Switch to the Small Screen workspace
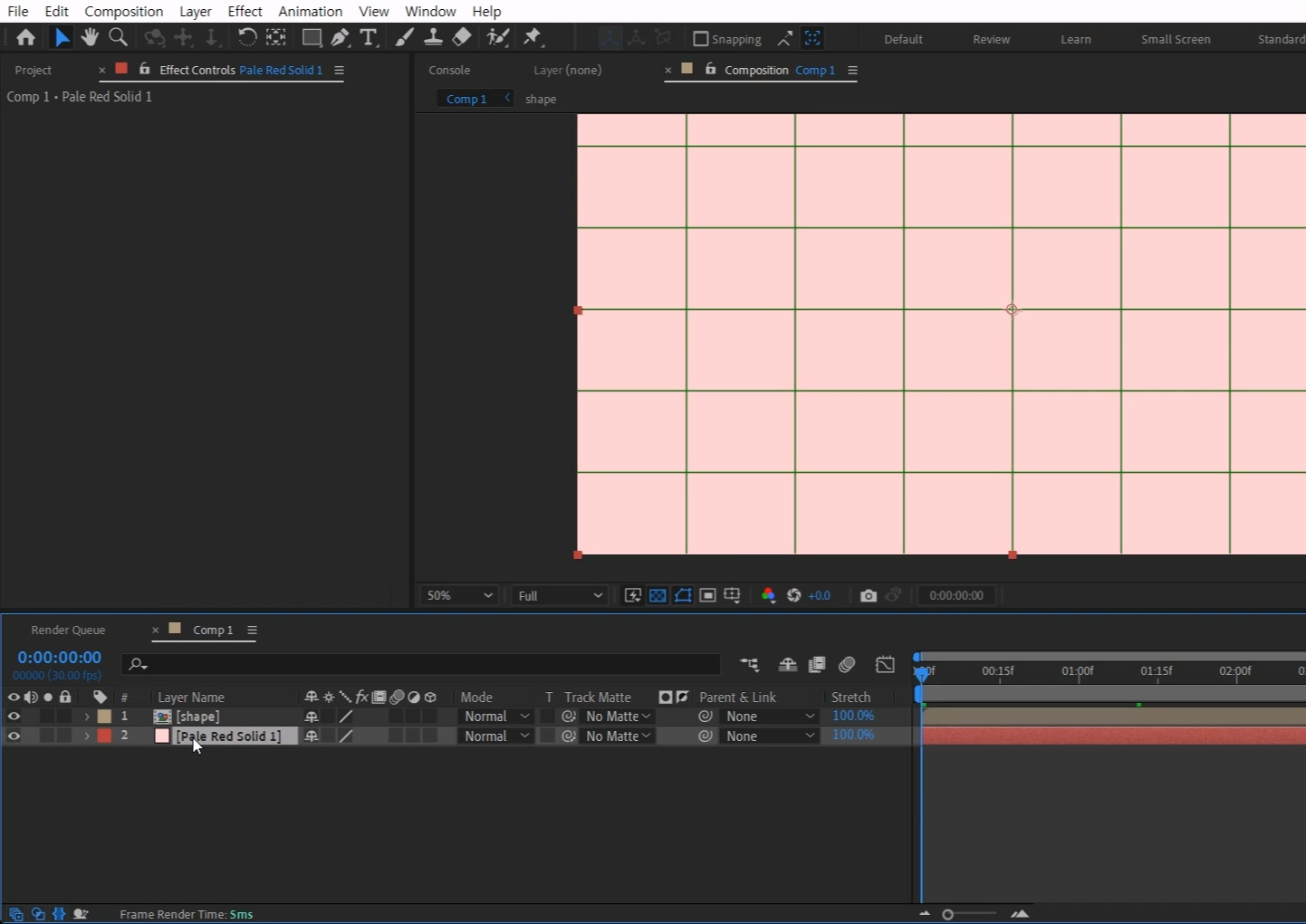This screenshot has width=1306, height=924. tap(1176, 39)
